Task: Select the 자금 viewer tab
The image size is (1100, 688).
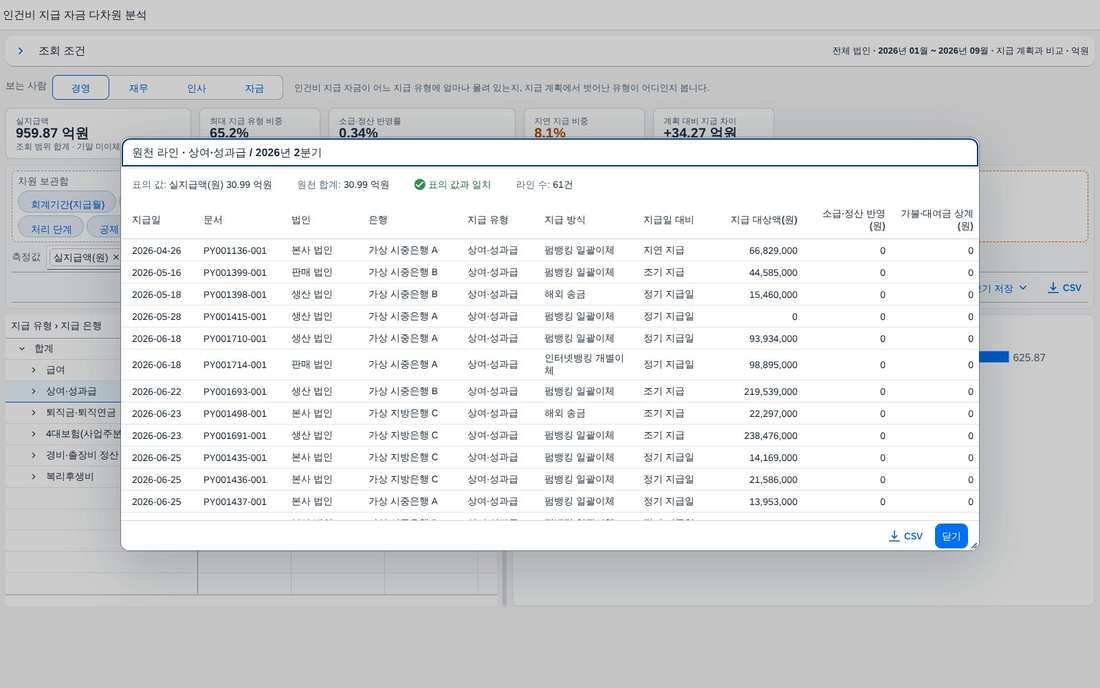Action: [x=254, y=88]
